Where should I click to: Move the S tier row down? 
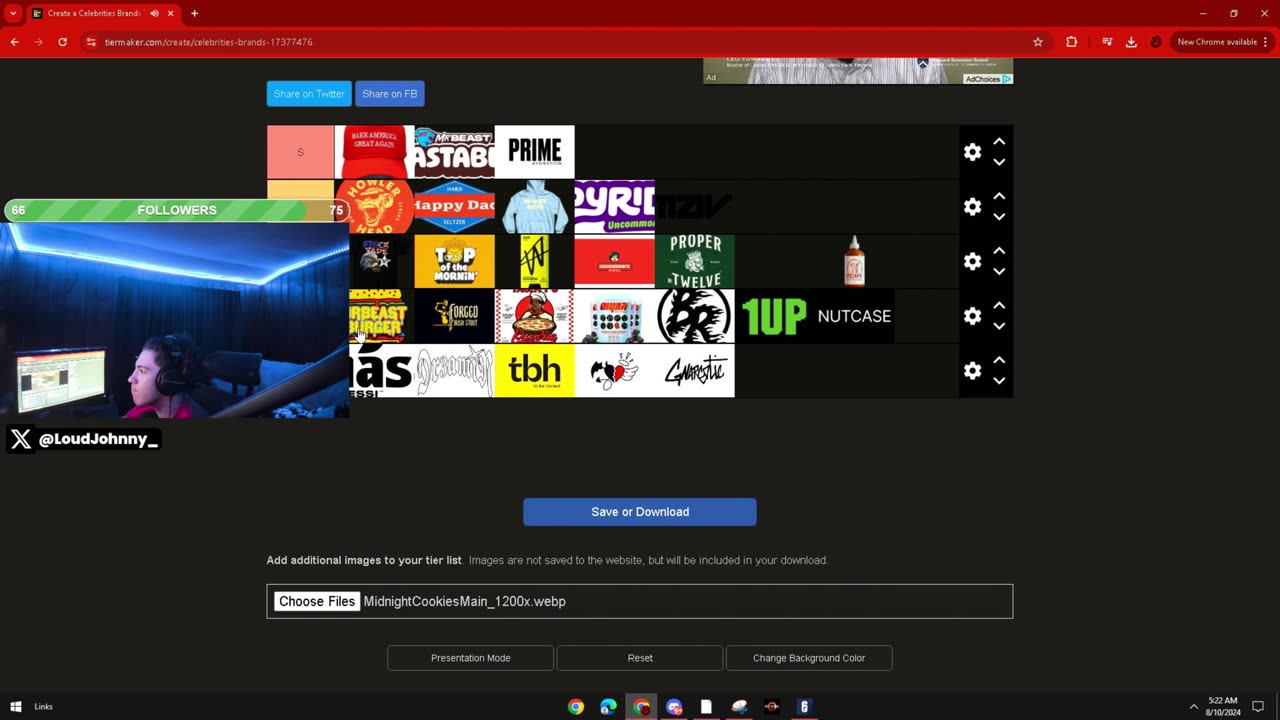(x=999, y=162)
